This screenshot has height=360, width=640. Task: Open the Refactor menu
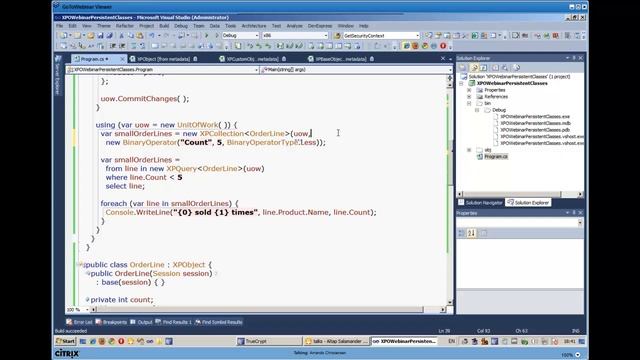point(124,26)
